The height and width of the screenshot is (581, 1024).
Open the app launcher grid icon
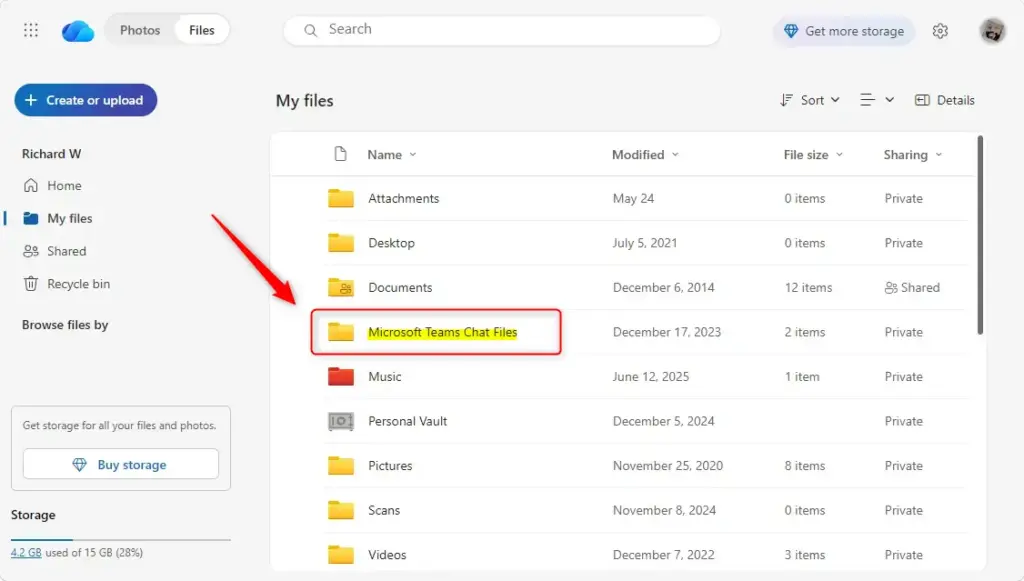(x=31, y=30)
